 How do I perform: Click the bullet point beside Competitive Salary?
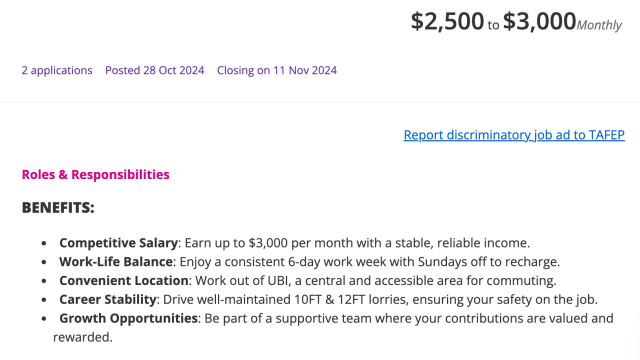click(44, 244)
